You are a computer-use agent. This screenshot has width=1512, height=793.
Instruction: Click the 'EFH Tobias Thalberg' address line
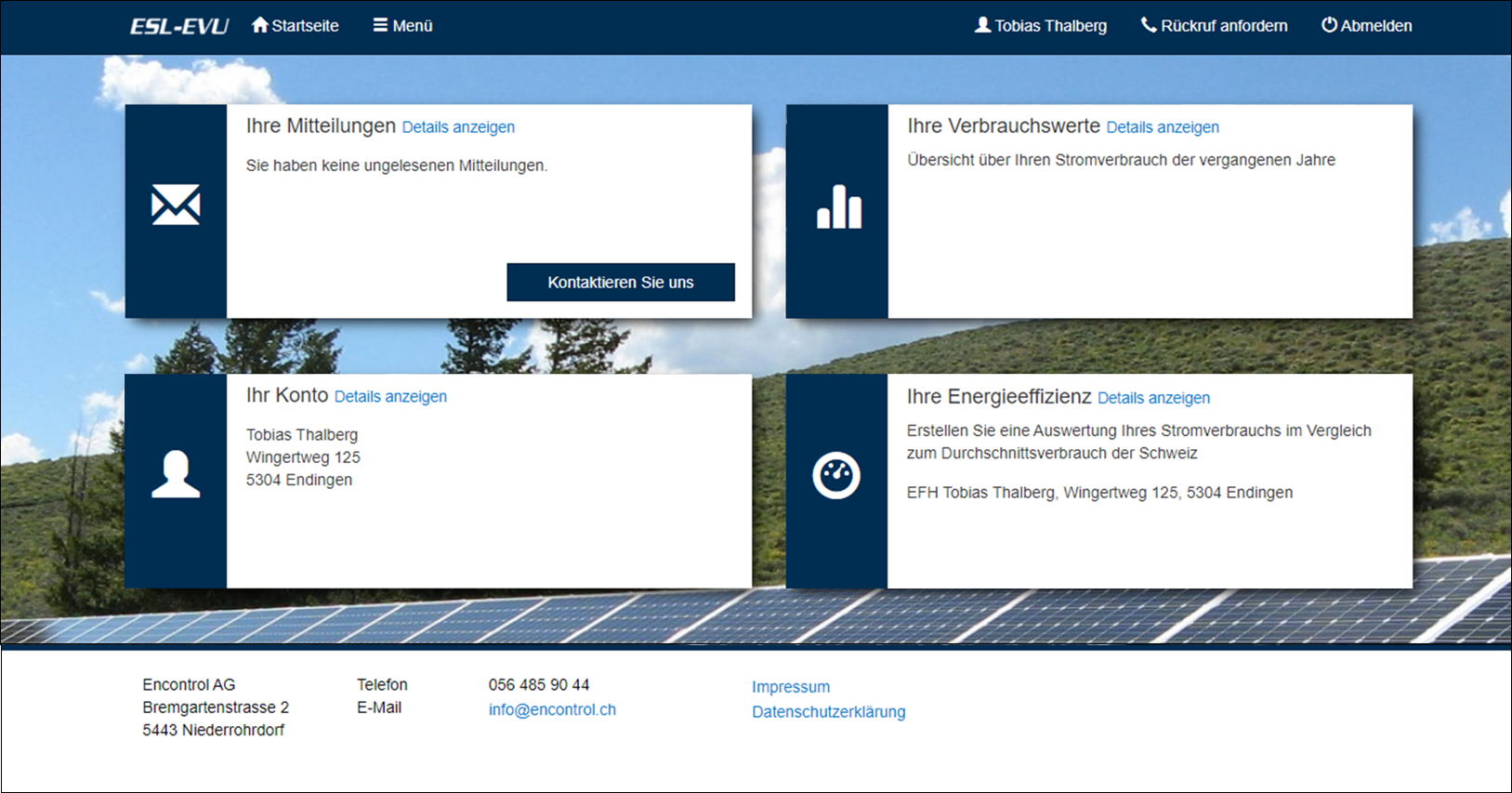[x=1099, y=493]
